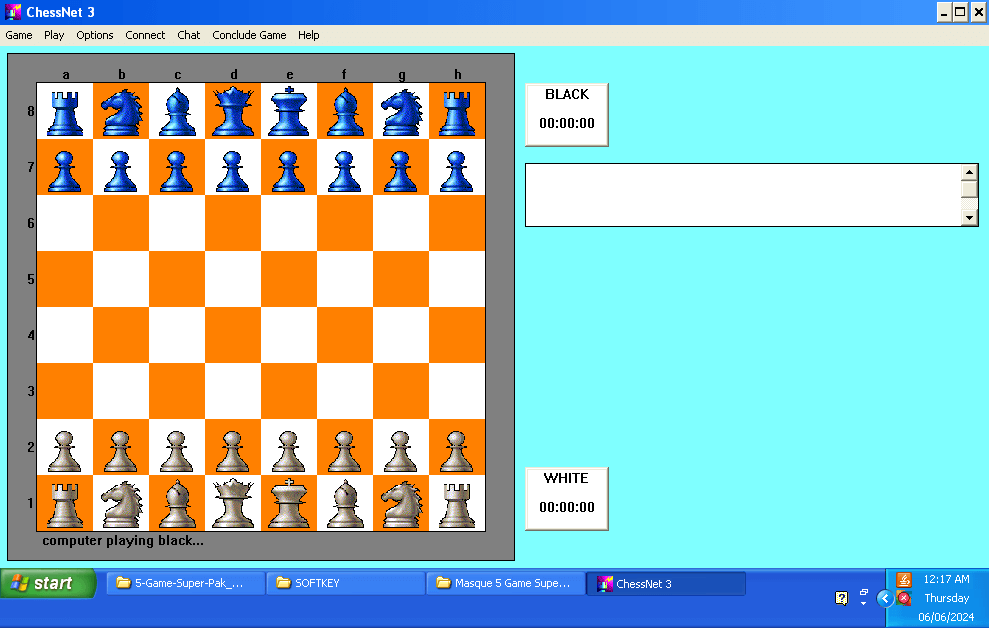
Task: Click the move list scroll down arrow
Action: point(969,218)
